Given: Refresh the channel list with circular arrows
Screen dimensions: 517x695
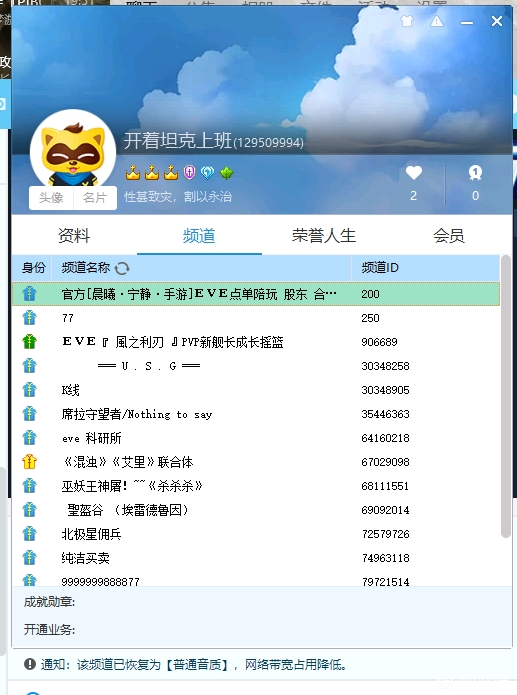Looking at the screenshot, I should coord(122,268).
